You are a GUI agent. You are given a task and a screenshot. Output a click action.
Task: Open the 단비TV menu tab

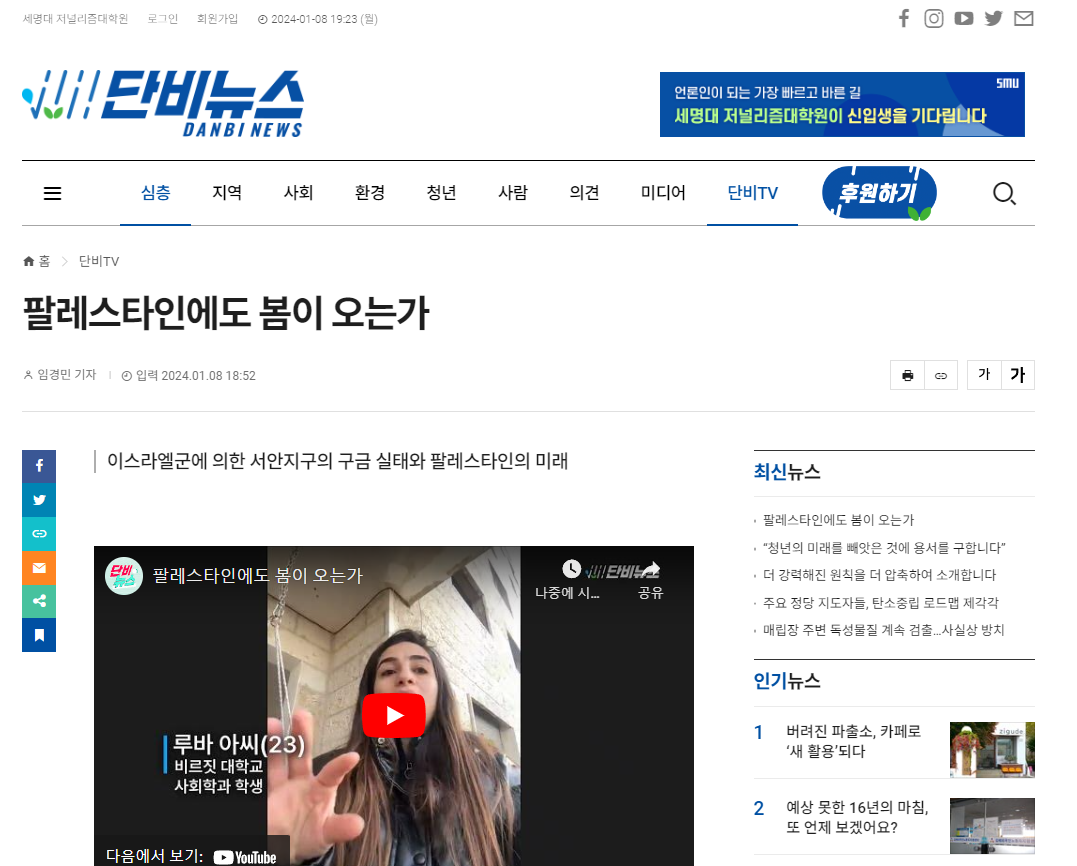[x=752, y=193]
